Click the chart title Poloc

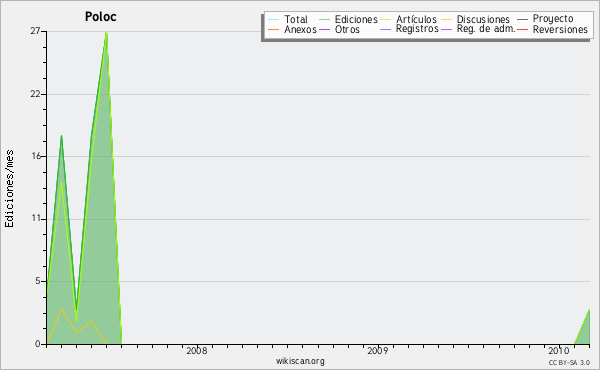tap(101, 17)
